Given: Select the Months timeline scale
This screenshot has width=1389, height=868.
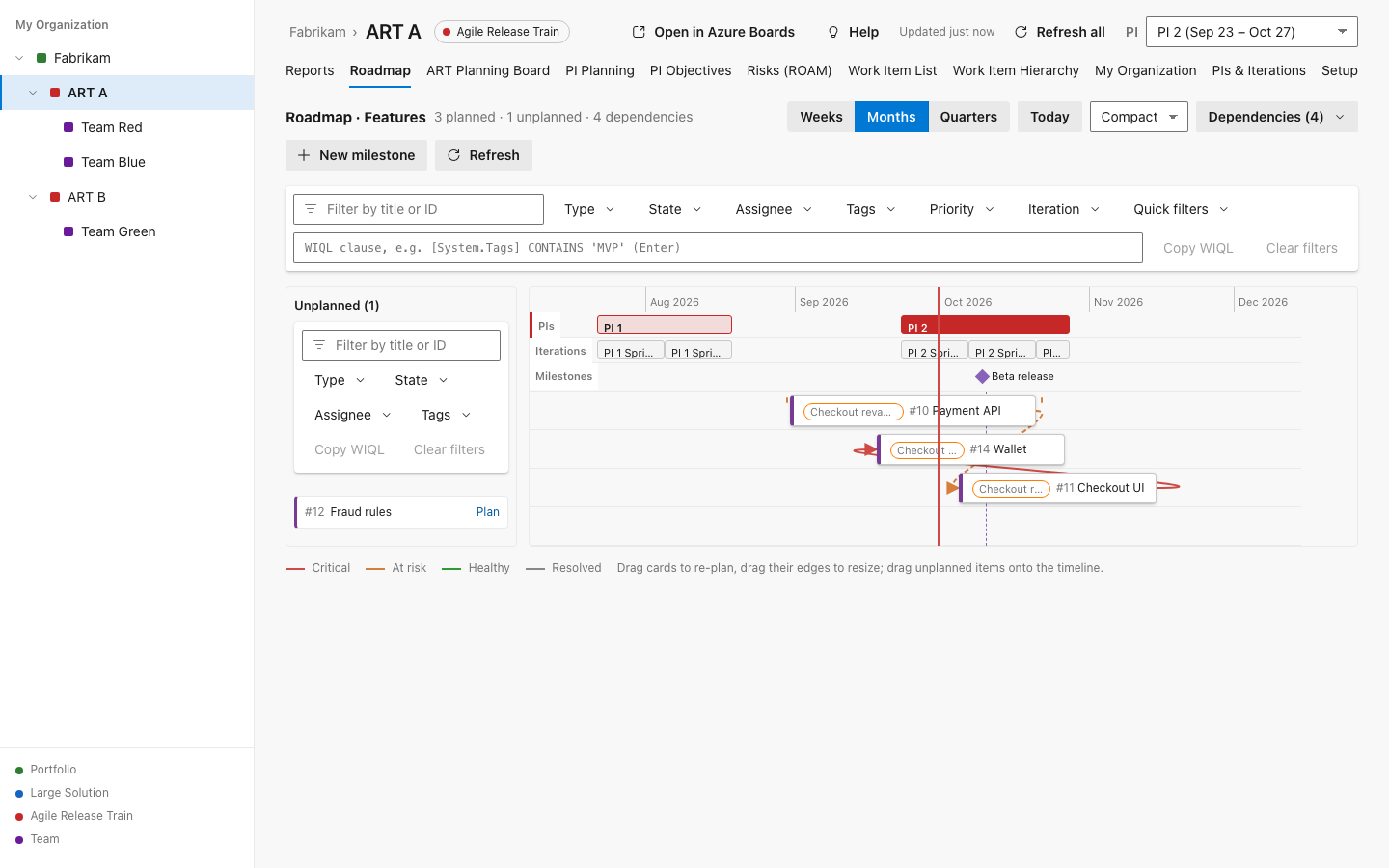Looking at the screenshot, I should [x=891, y=117].
